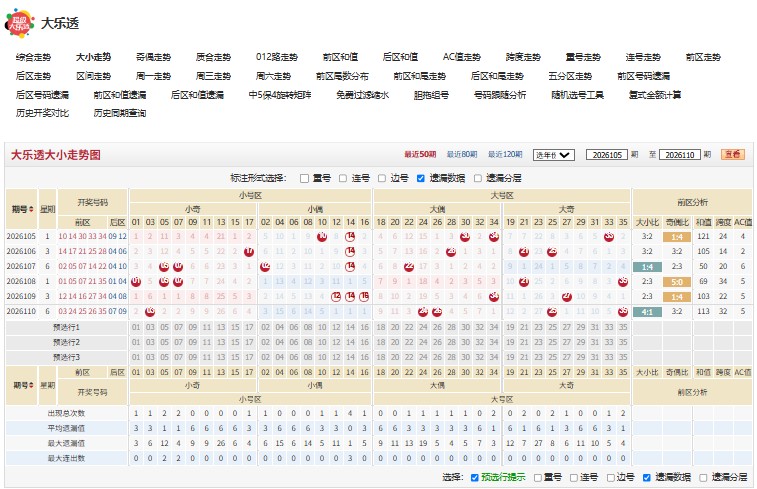The image size is (757, 489).
Task: Sort by 期号 using top header arrows
Action: [x=31, y=209]
